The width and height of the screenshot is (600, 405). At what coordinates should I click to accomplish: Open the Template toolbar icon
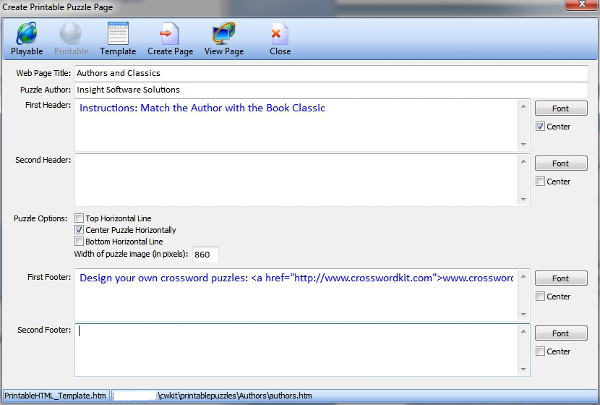click(117, 39)
